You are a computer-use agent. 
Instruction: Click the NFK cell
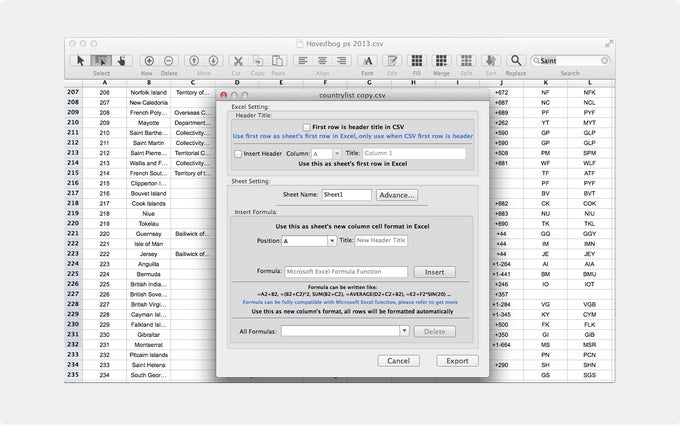pyautogui.click(x=589, y=92)
